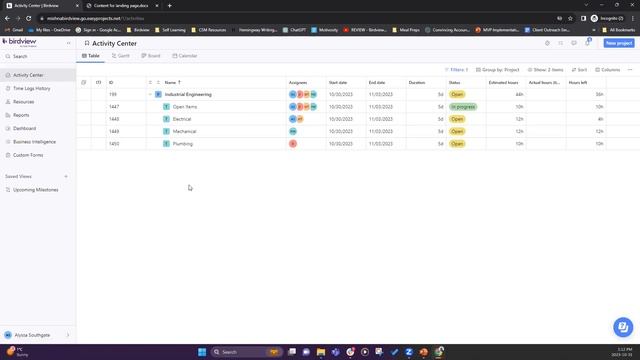Click the Status column header
This screenshot has width=640, height=360.
click(x=454, y=82)
